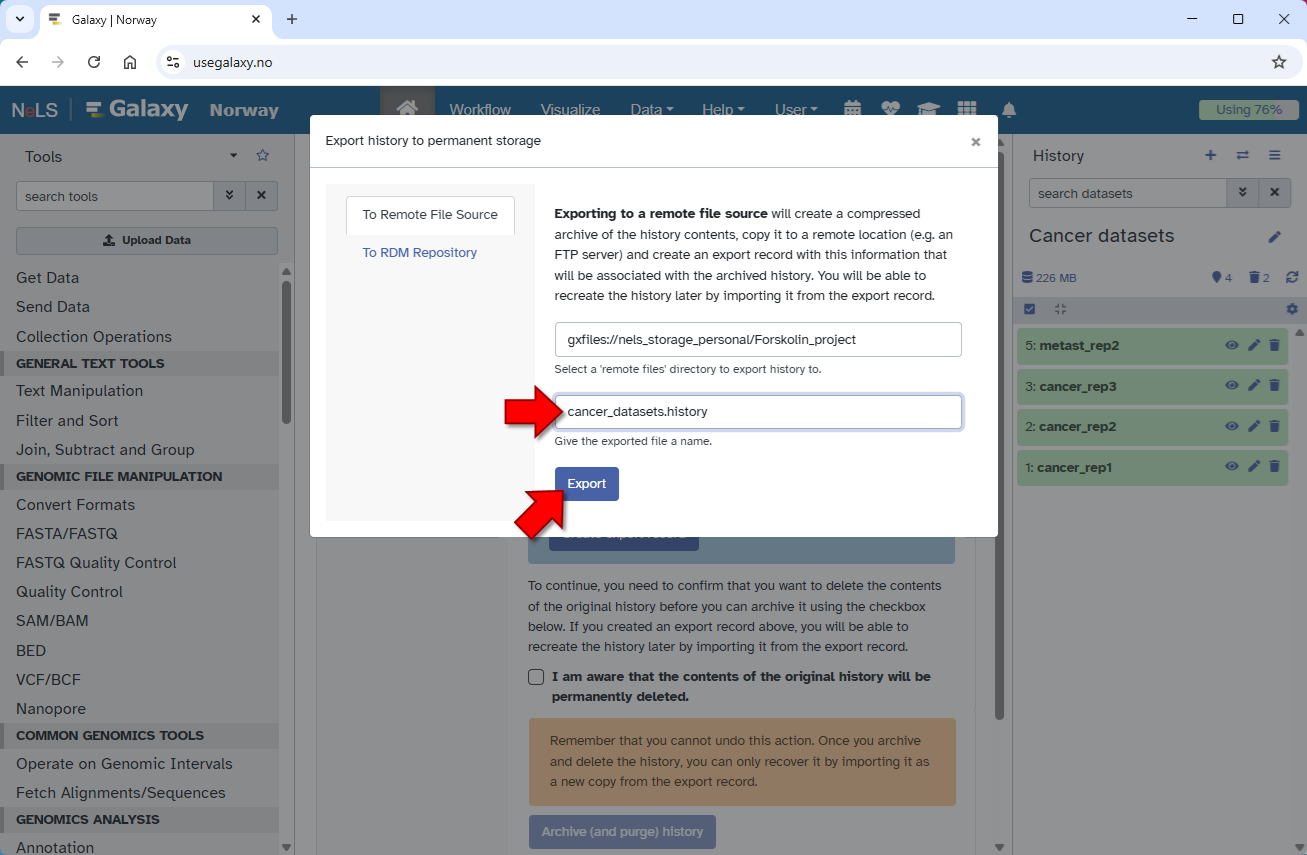The image size is (1307, 855).
Task: Click the favorites star in Tools panel
Action: tap(263, 155)
